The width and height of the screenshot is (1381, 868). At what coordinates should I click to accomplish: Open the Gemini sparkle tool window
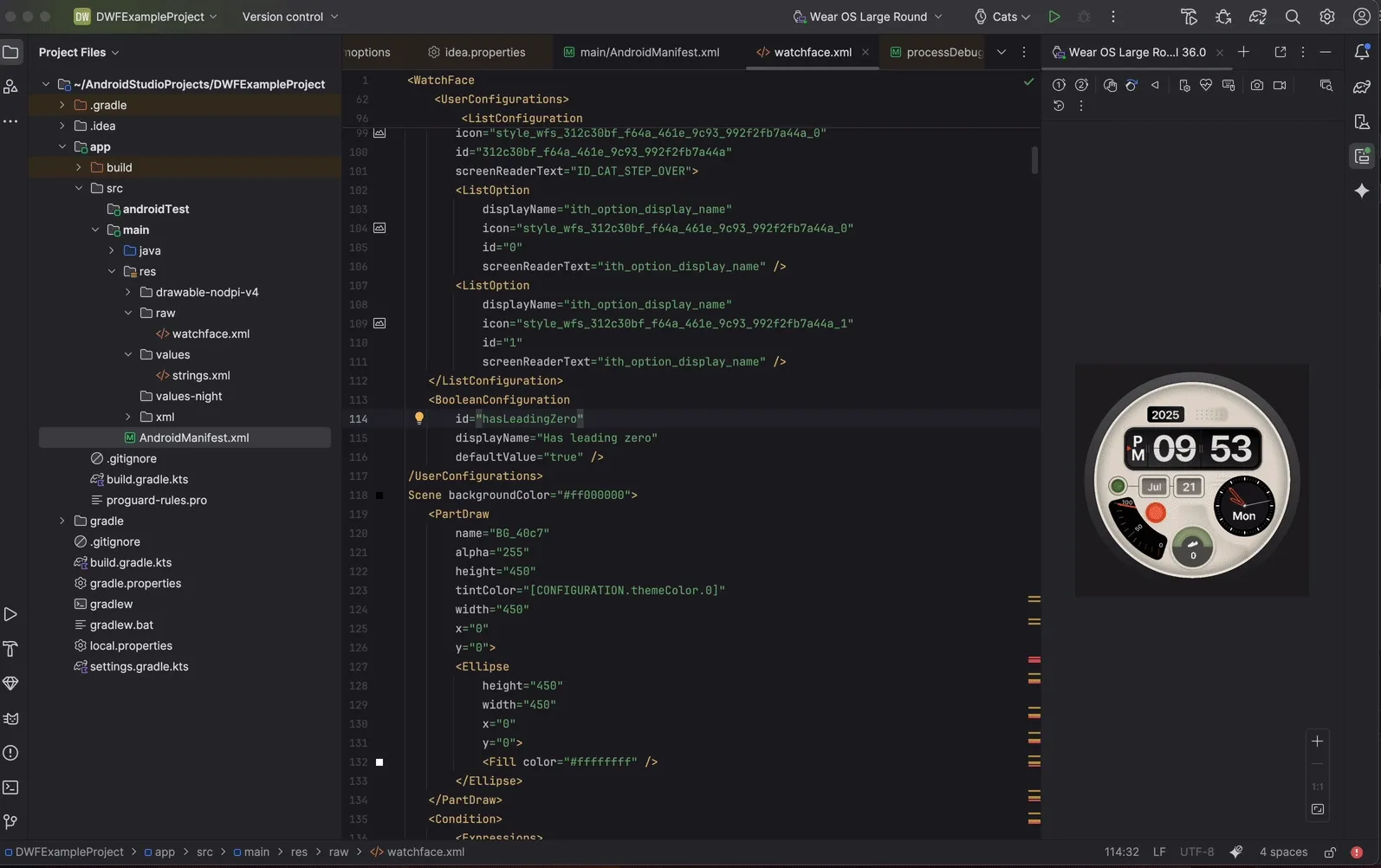(1362, 191)
